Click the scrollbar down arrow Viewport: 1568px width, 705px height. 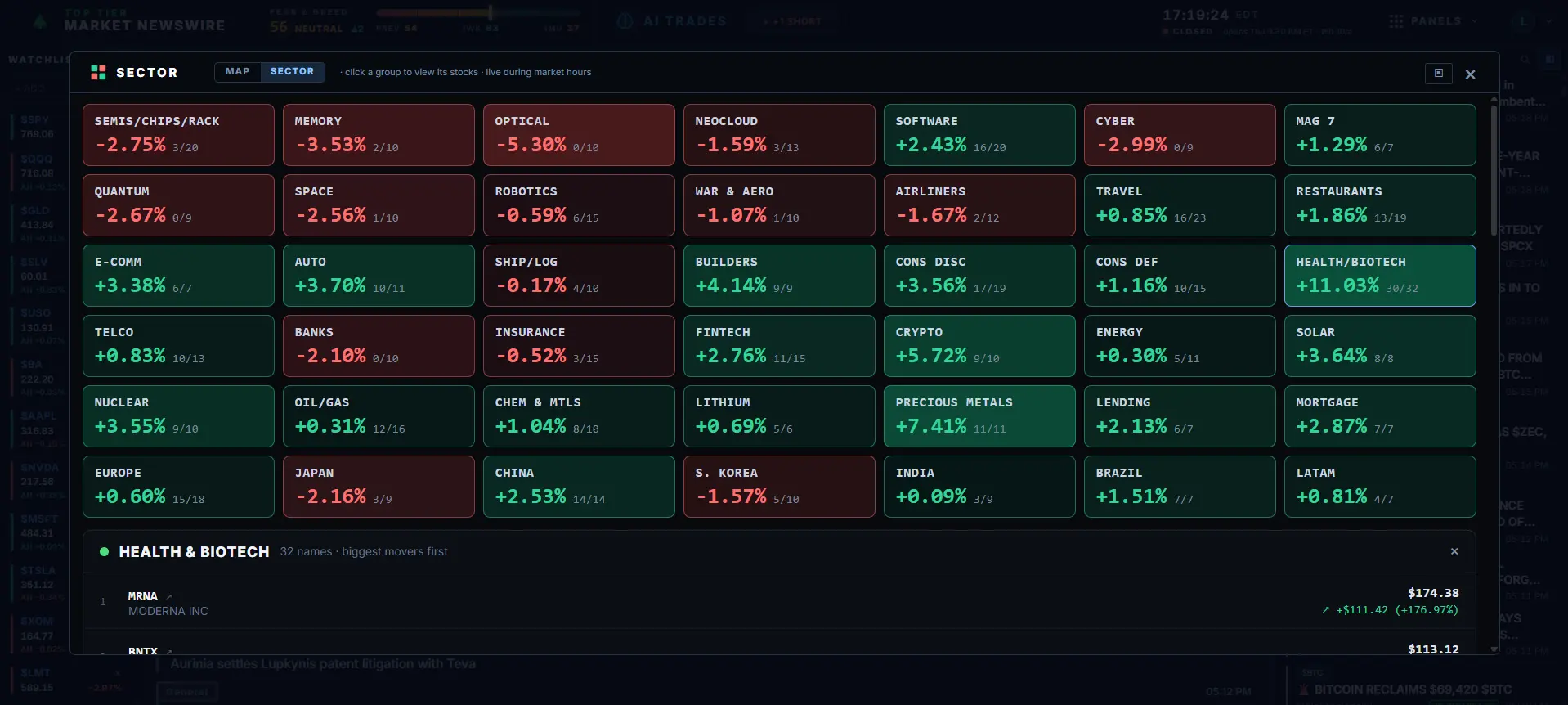click(1494, 649)
